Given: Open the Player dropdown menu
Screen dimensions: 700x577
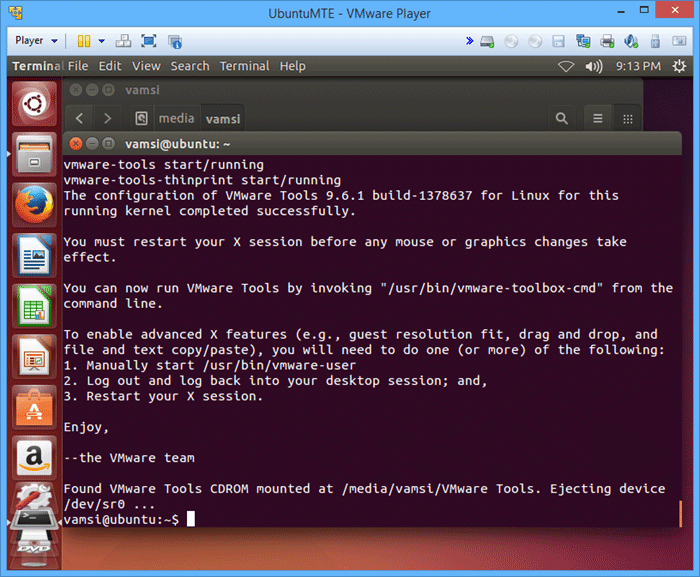Looking at the screenshot, I should click(x=36, y=41).
